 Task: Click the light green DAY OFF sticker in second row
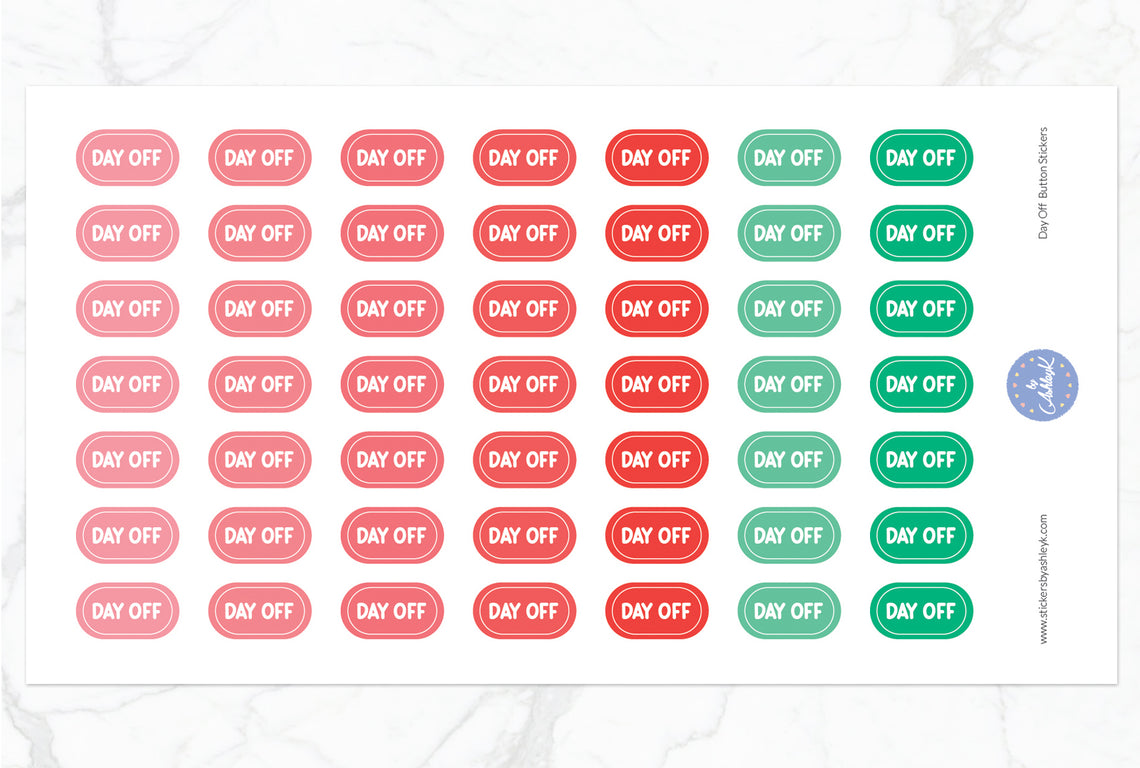coord(789,233)
